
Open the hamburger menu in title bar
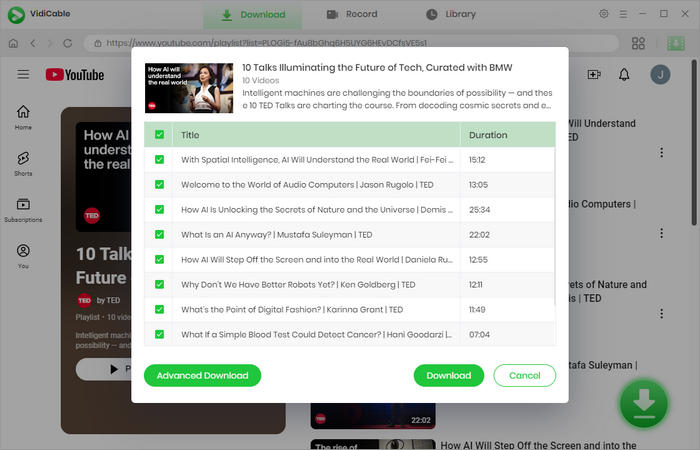[623, 14]
